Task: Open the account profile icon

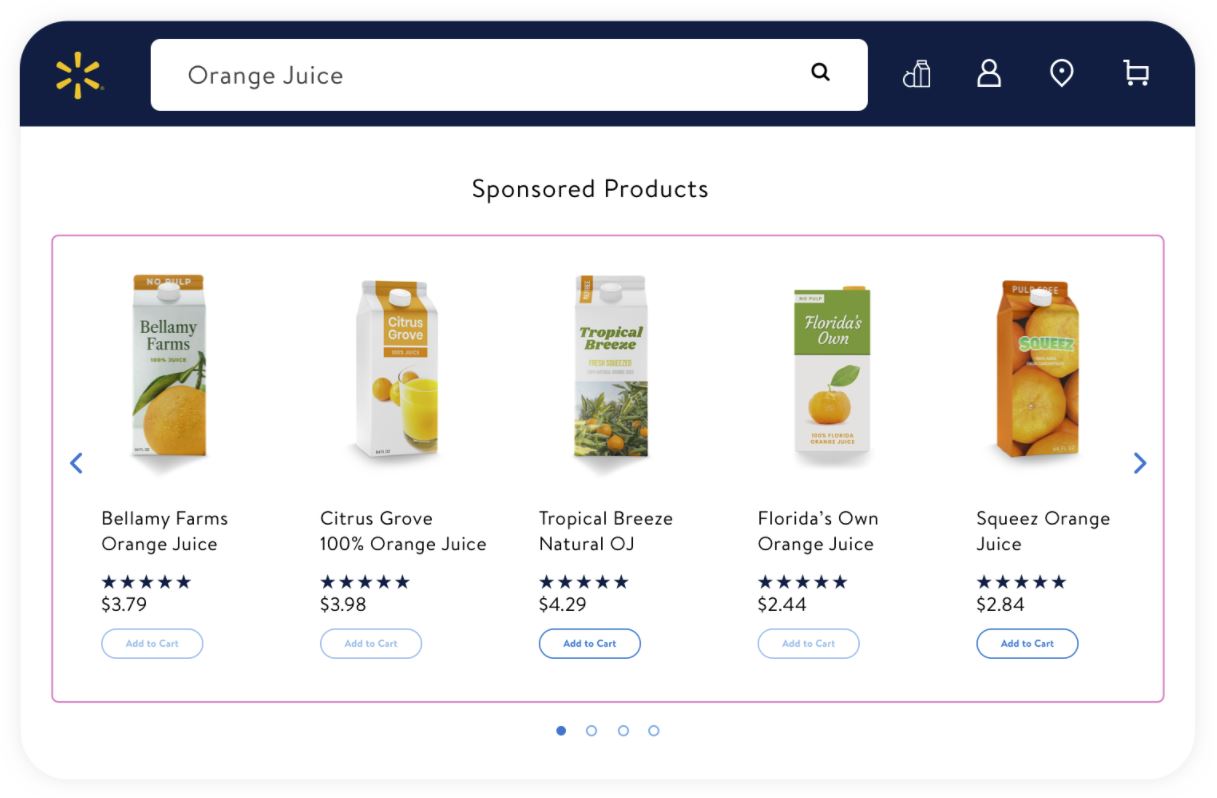Action: (989, 74)
